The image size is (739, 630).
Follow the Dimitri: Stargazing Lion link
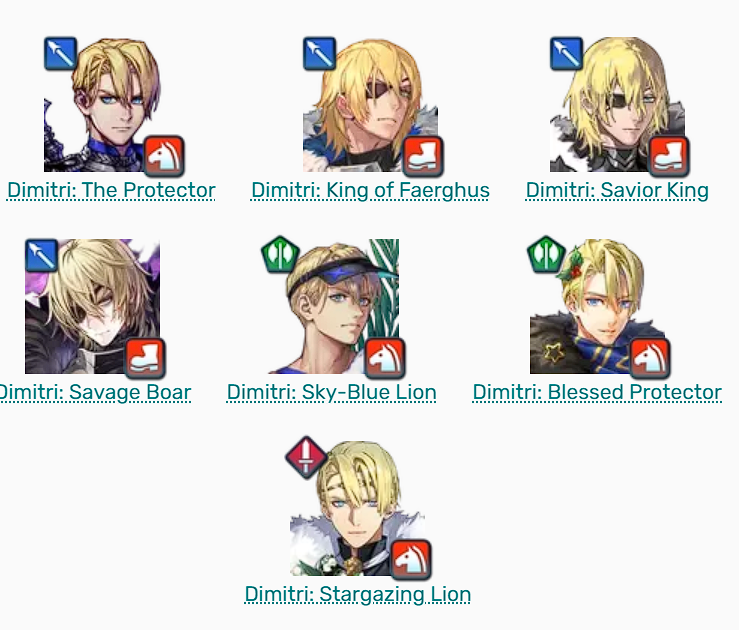(x=358, y=594)
